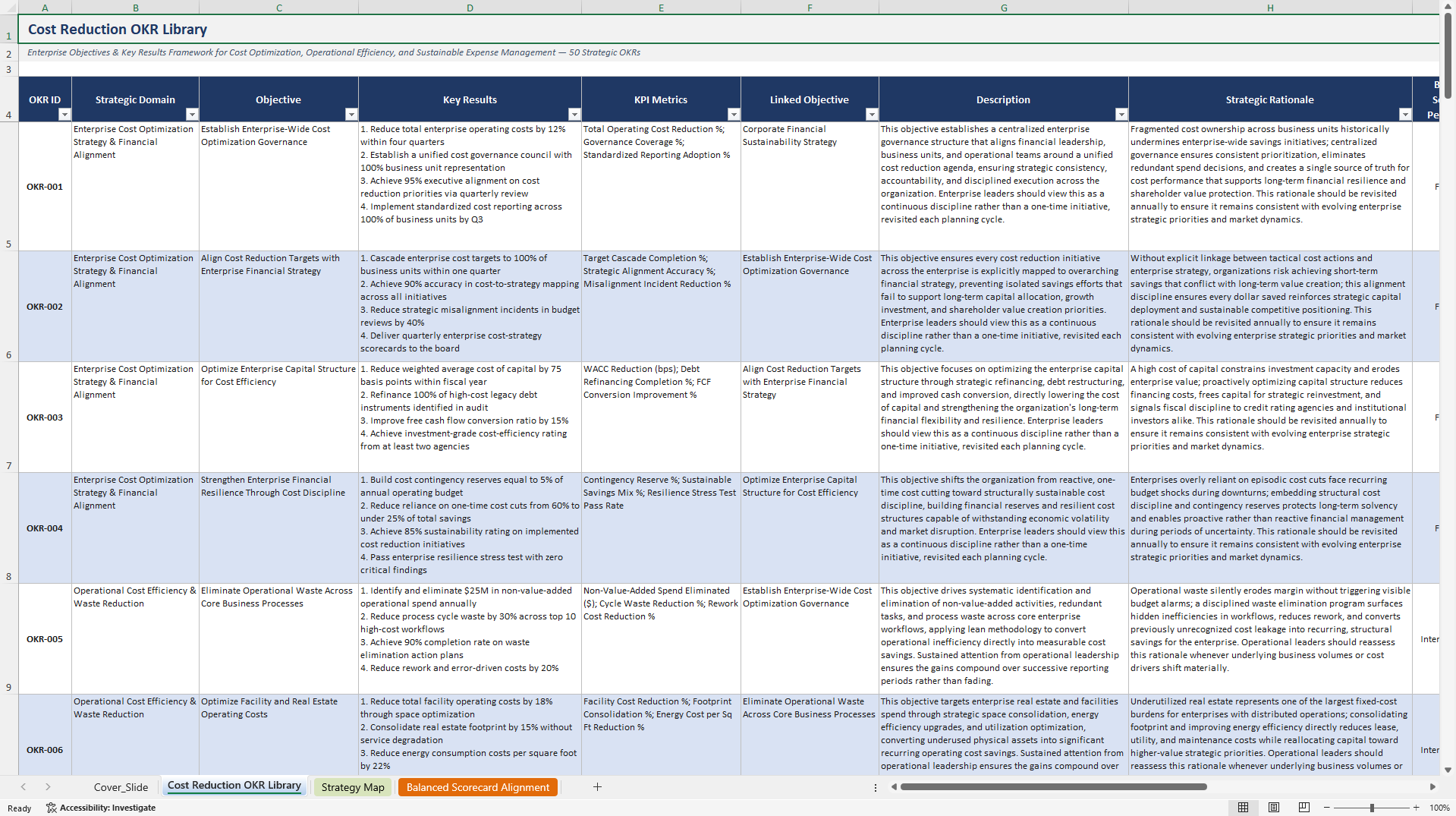This screenshot has width=1456, height=816.
Task: Open the Balanced Scorecard Alignment tab
Action: 478,787
